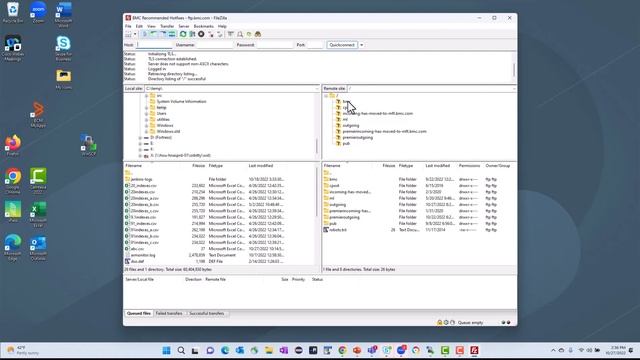Toggle transfer queue display
640x360 pixels.
[172, 34]
